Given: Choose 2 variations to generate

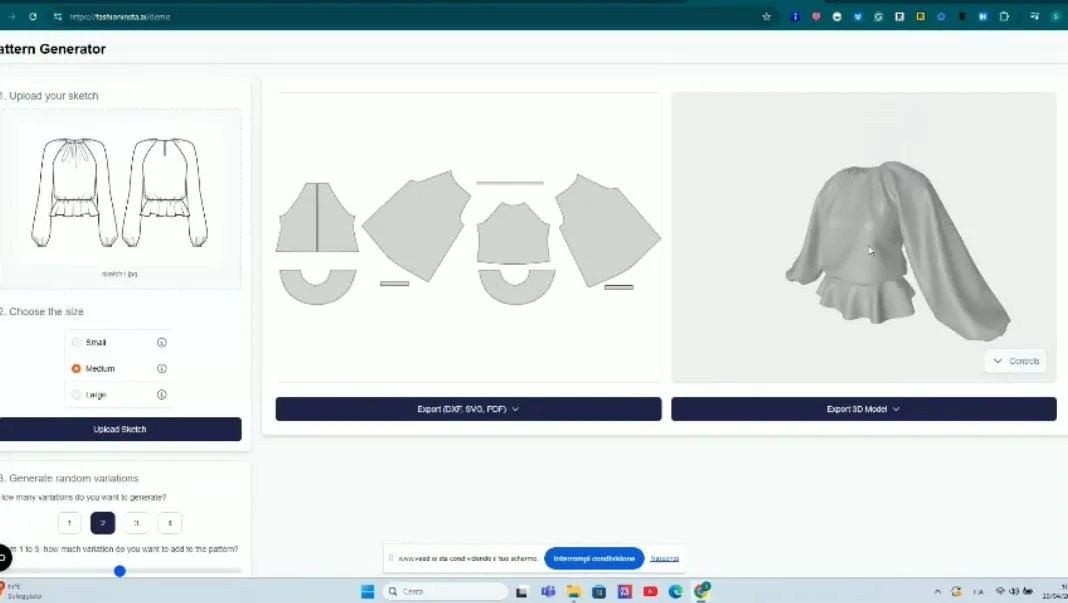Looking at the screenshot, I should pos(103,523).
